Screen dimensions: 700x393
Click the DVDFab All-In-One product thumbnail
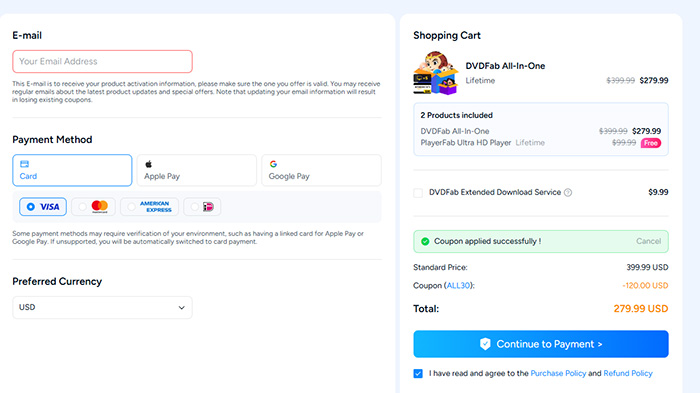(436, 73)
